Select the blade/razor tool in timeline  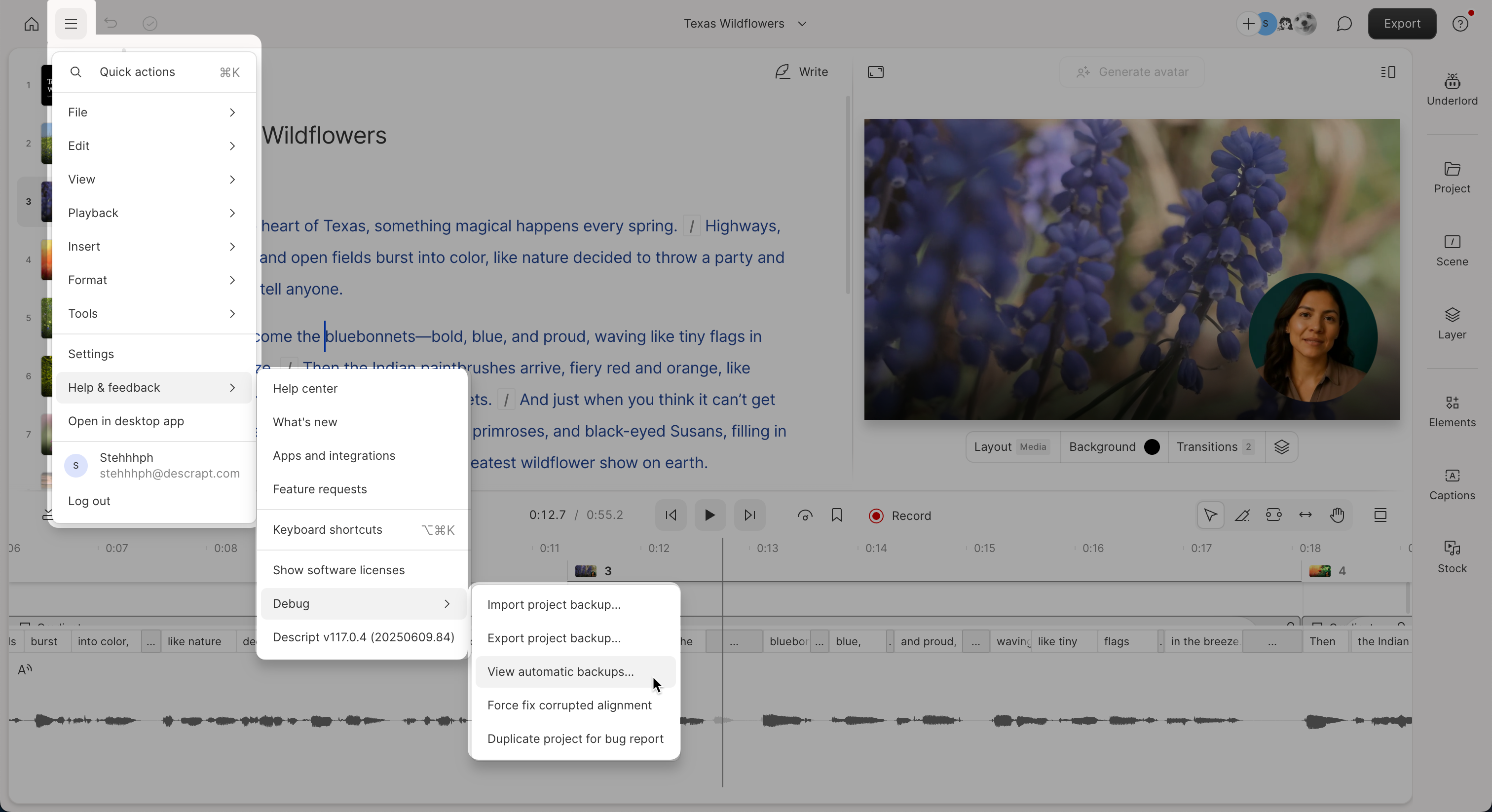pyautogui.click(x=1242, y=515)
